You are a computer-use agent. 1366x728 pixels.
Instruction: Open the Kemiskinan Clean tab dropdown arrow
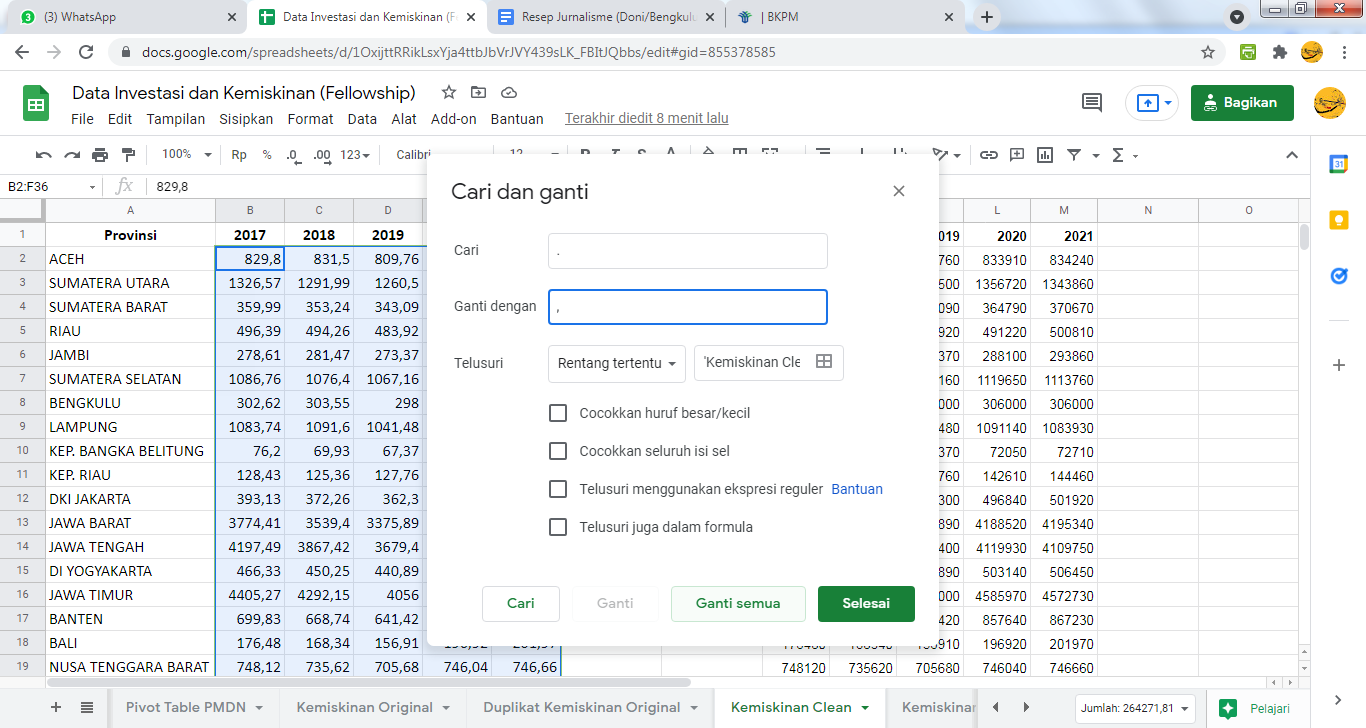click(x=866, y=708)
